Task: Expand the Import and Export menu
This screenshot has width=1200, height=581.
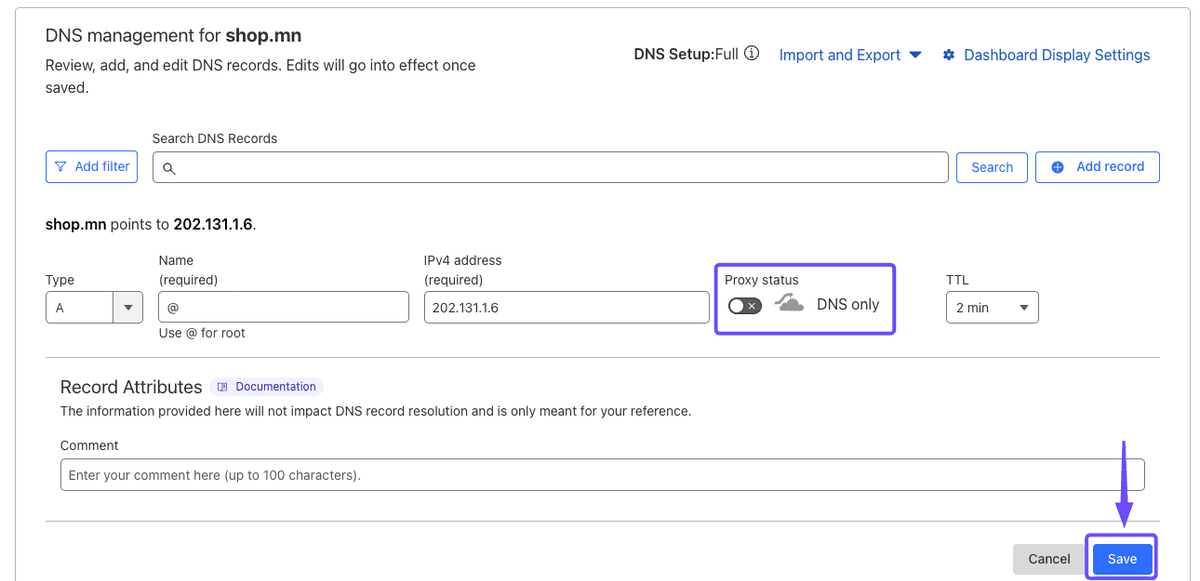Action: tap(850, 55)
